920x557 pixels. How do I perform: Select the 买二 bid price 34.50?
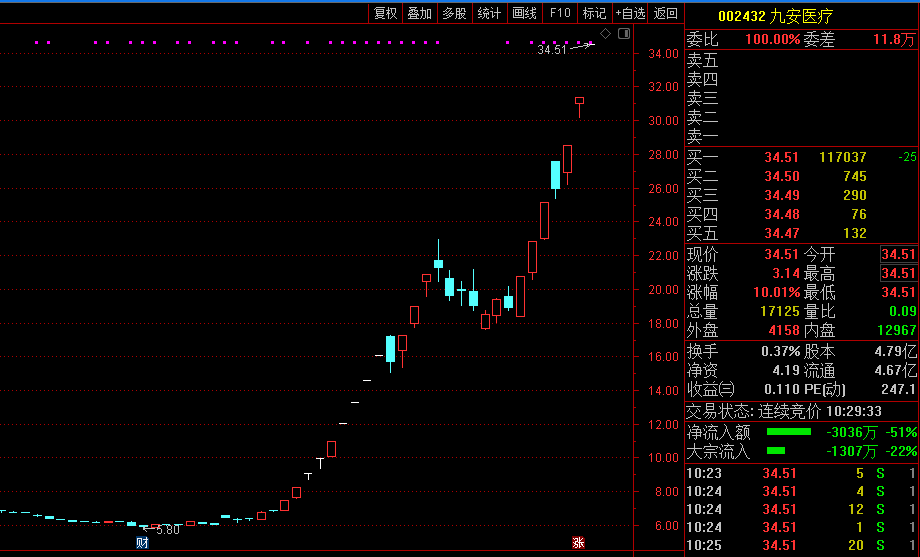pos(782,177)
